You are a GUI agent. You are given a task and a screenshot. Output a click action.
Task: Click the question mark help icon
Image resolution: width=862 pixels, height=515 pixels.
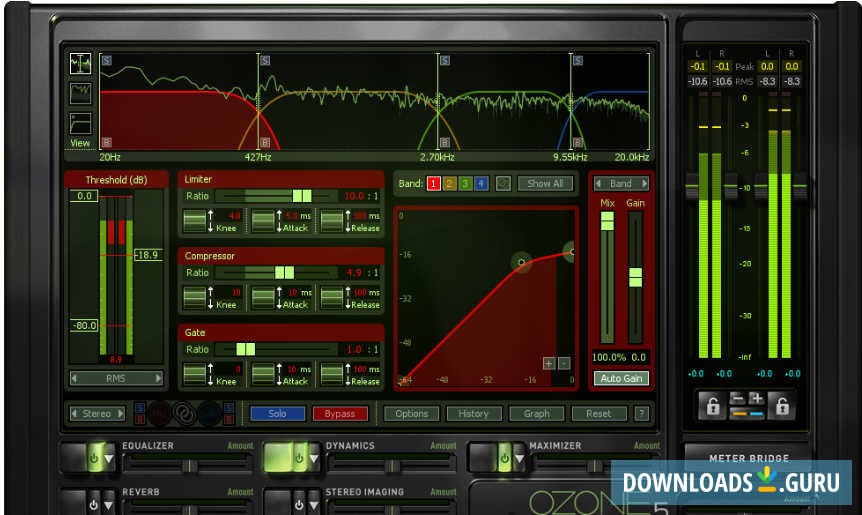641,413
